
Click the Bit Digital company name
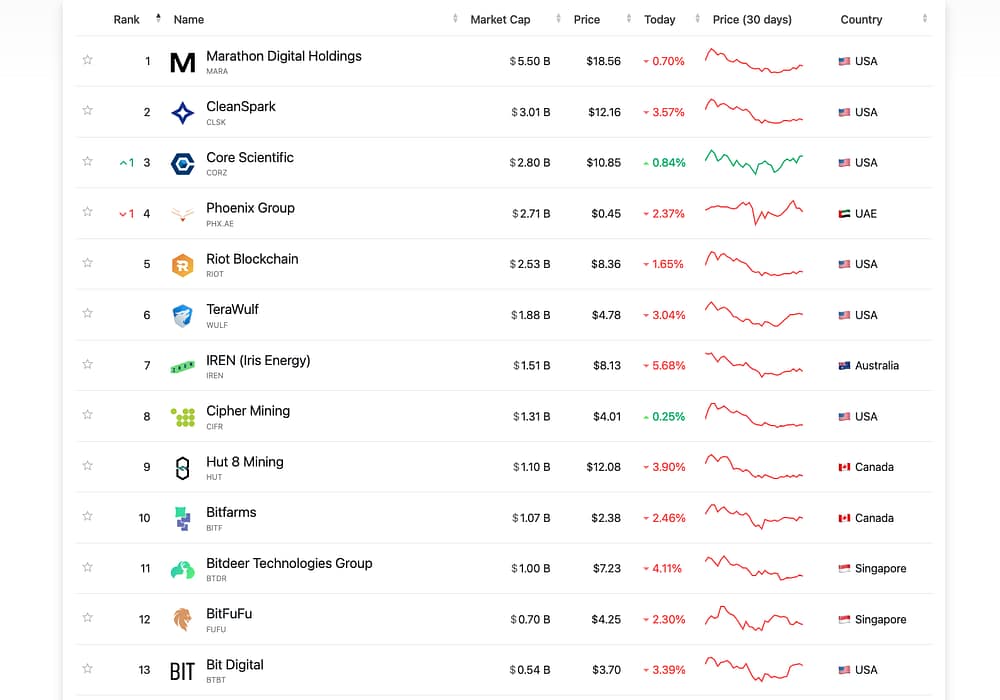point(235,664)
